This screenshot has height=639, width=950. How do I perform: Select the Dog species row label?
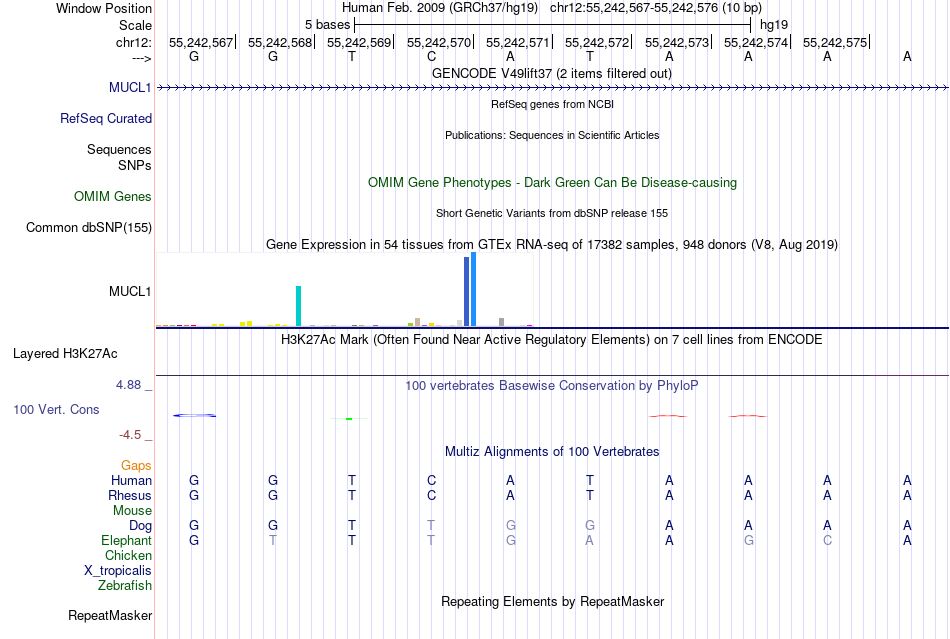click(141, 526)
